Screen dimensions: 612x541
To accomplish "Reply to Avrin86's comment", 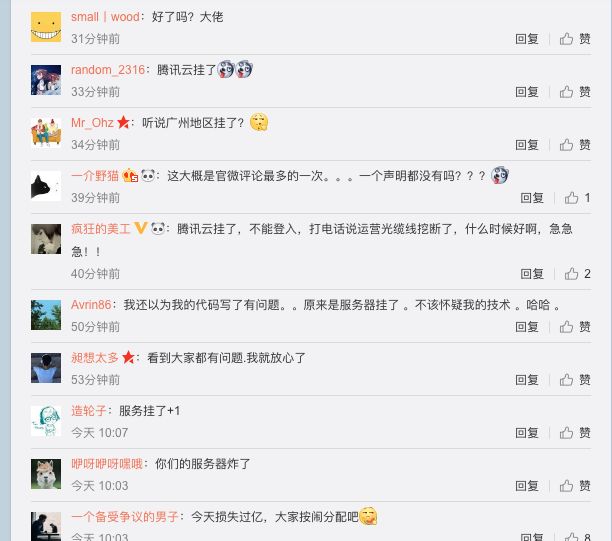I will [527, 327].
